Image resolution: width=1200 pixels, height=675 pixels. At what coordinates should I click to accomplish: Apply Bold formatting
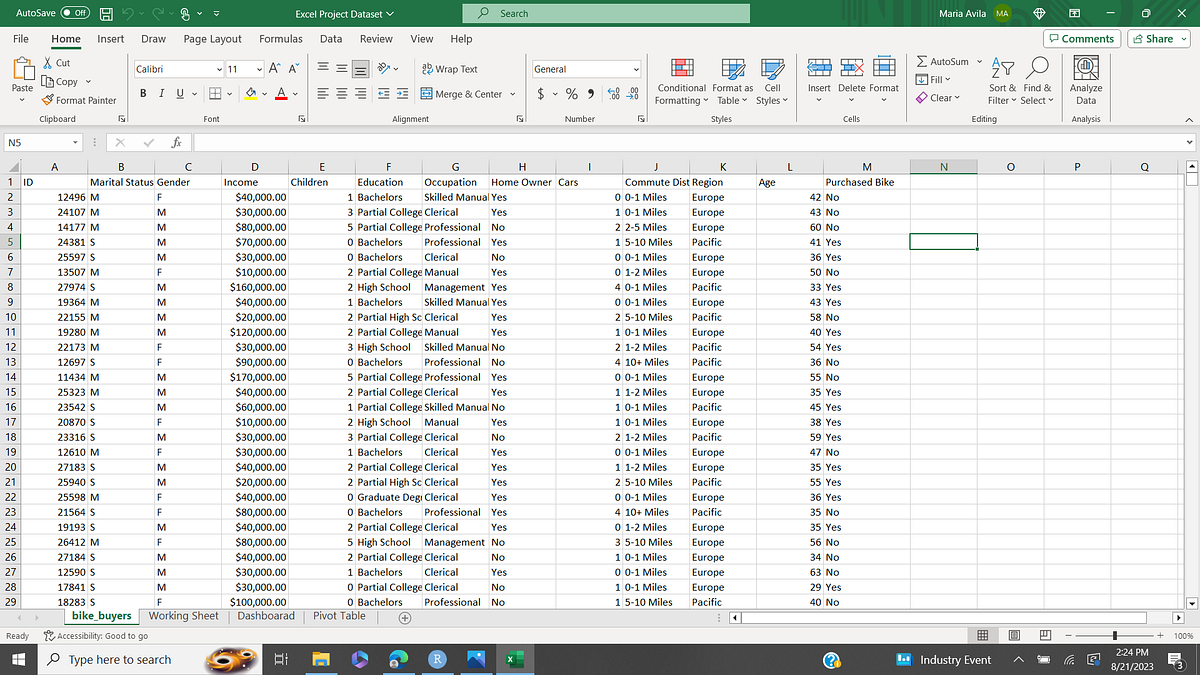(x=143, y=94)
